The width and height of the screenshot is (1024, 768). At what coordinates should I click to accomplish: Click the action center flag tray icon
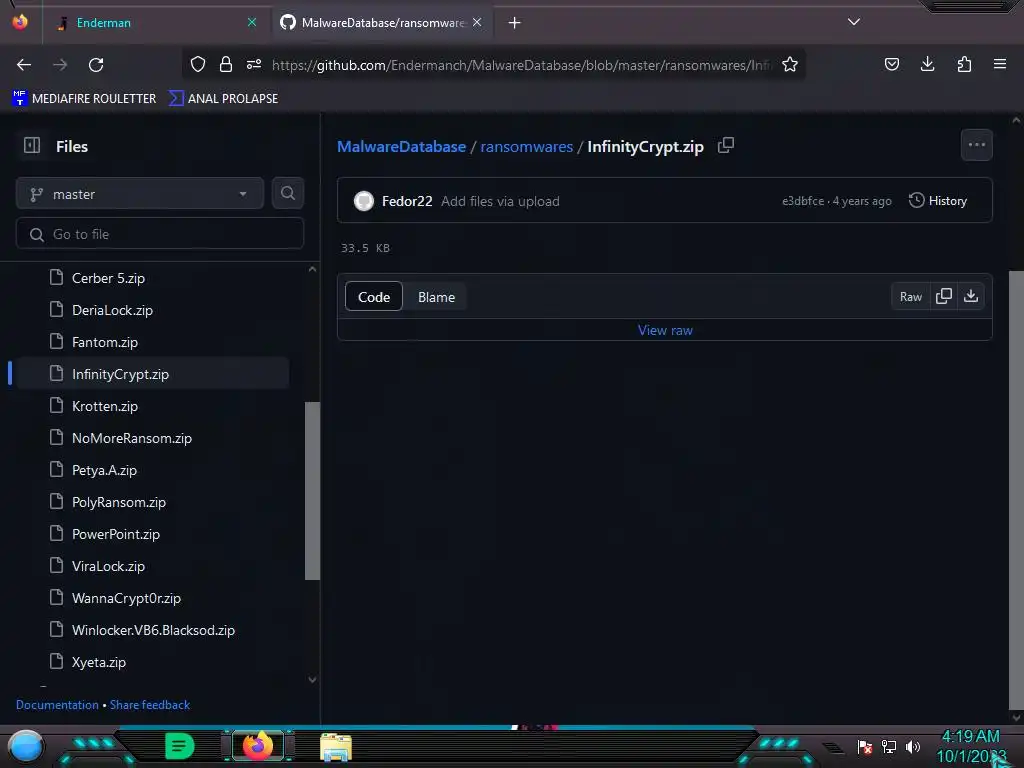[x=865, y=746]
